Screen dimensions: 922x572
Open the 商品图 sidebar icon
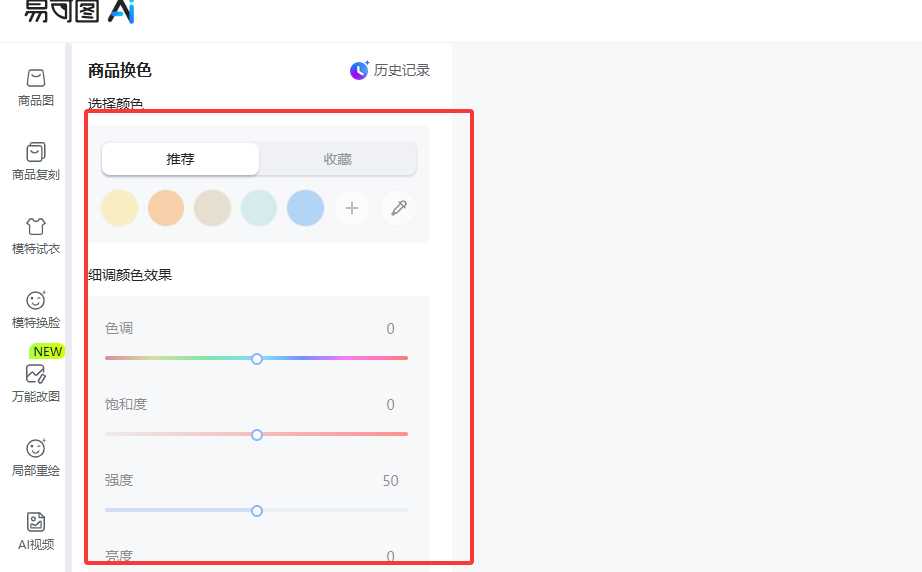36,78
